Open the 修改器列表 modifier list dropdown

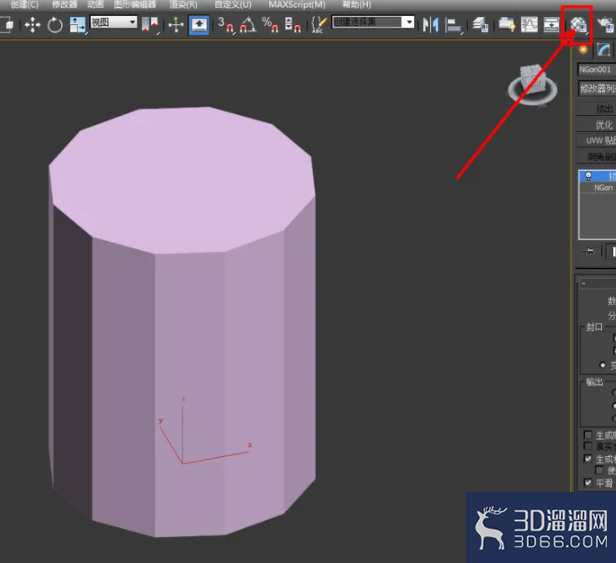coord(597,88)
